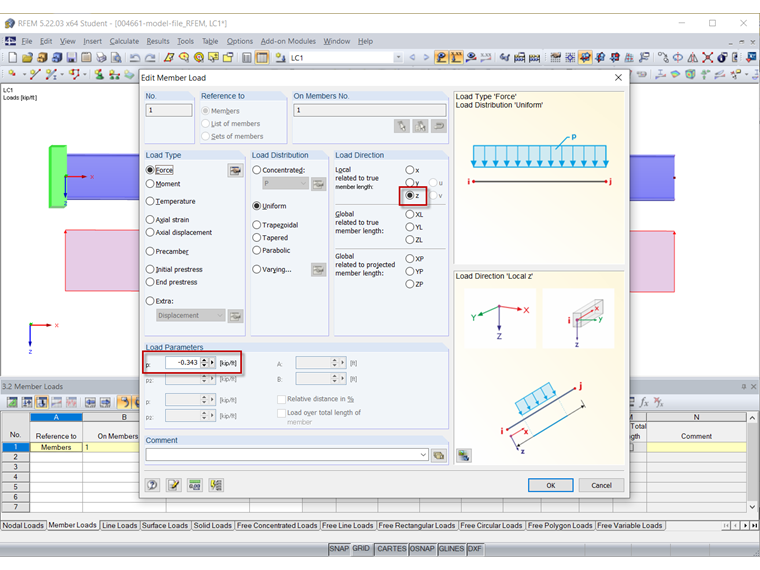Image resolution: width=760 pixels, height=570 pixels.
Task: Open the File menu
Action: click(27, 41)
